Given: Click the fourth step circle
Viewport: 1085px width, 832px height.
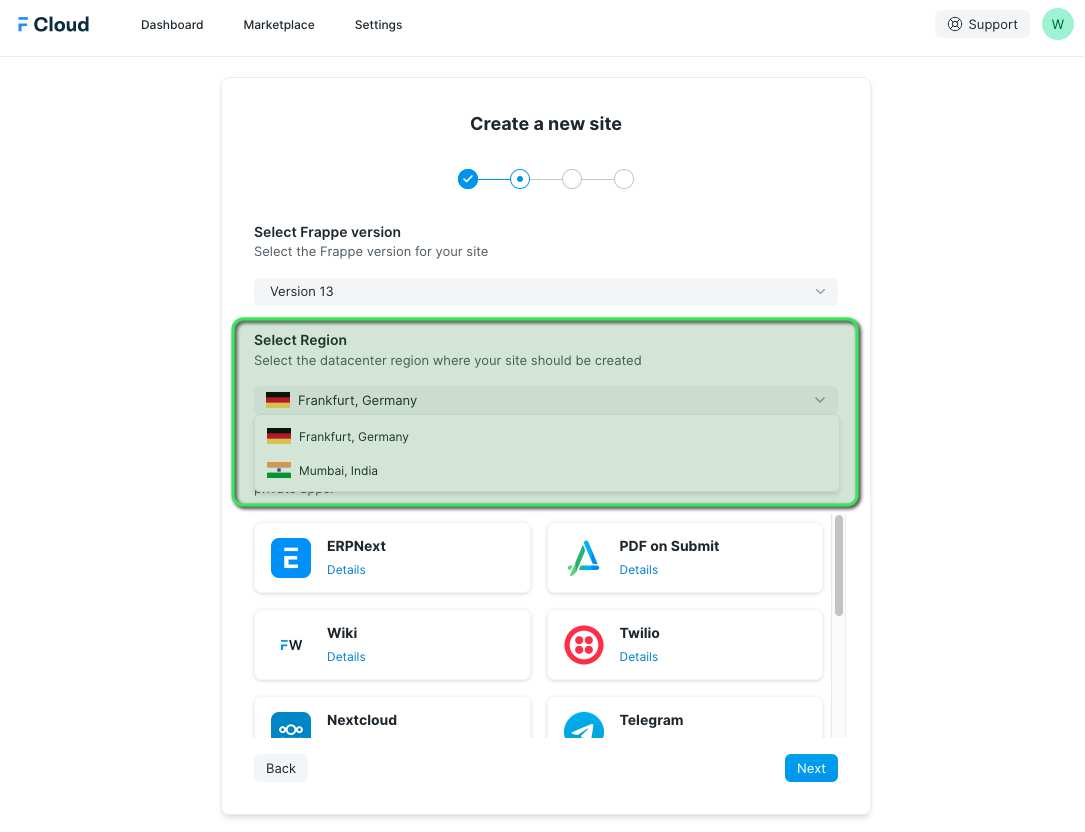Looking at the screenshot, I should [x=623, y=179].
